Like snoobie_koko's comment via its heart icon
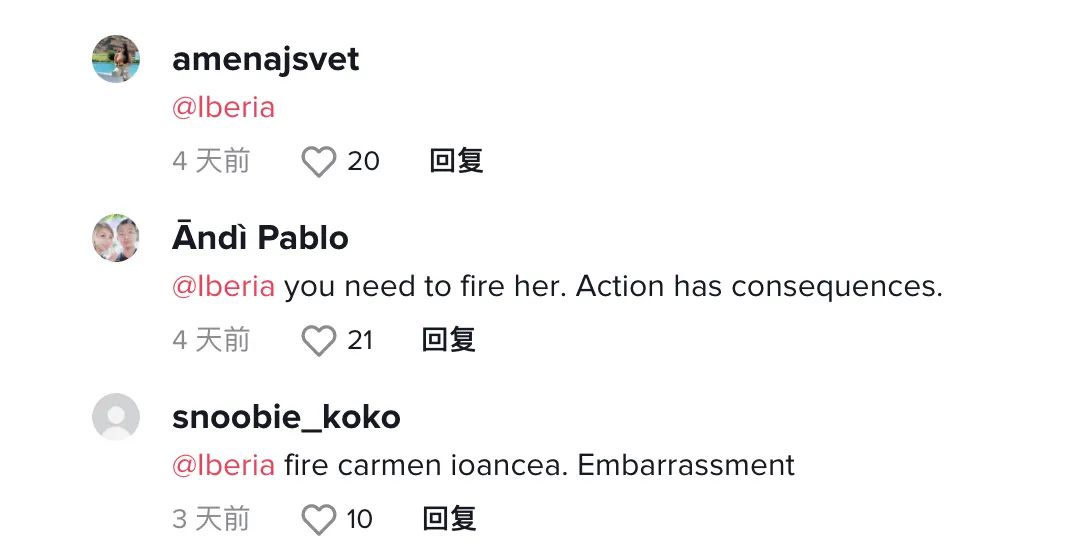Screen dimensions: 1074x558 (319, 519)
